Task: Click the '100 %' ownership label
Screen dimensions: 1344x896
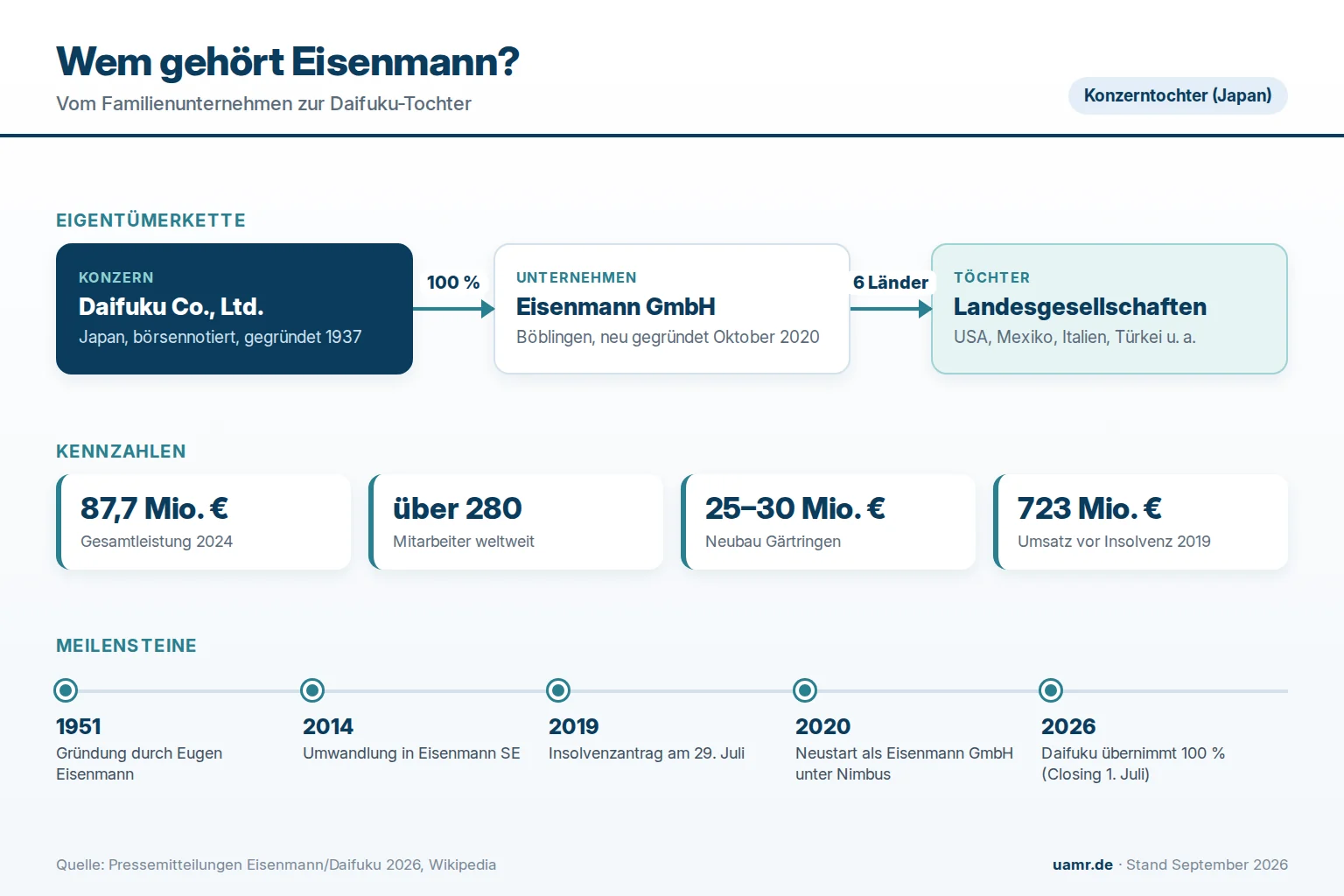Action: coord(453,283)
